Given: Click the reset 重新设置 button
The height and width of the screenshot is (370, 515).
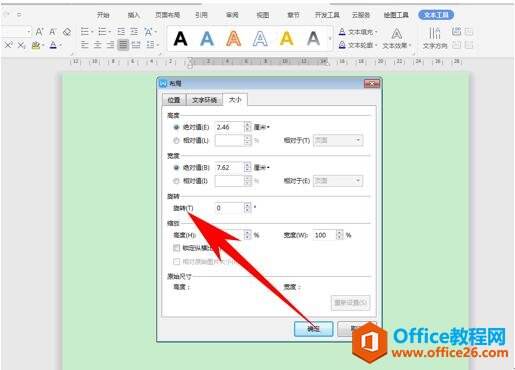Looking at the screenshot, I should click(x=350, y=303).
